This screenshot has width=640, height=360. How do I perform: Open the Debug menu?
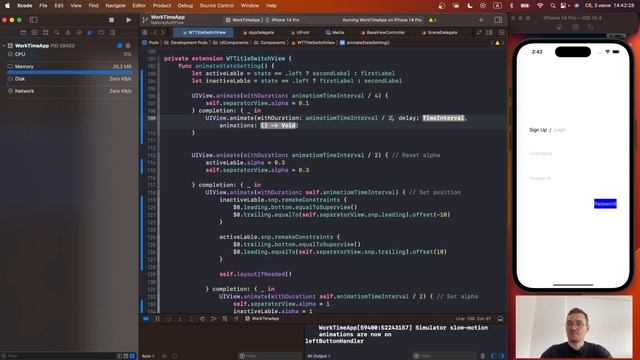[185, 6]
